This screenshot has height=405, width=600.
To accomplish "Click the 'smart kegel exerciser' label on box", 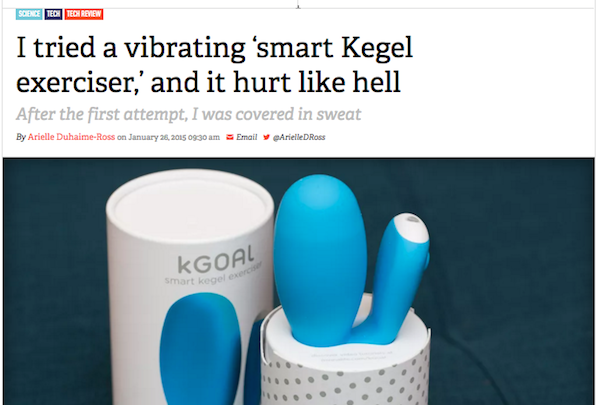I will (x=214, y=275).
